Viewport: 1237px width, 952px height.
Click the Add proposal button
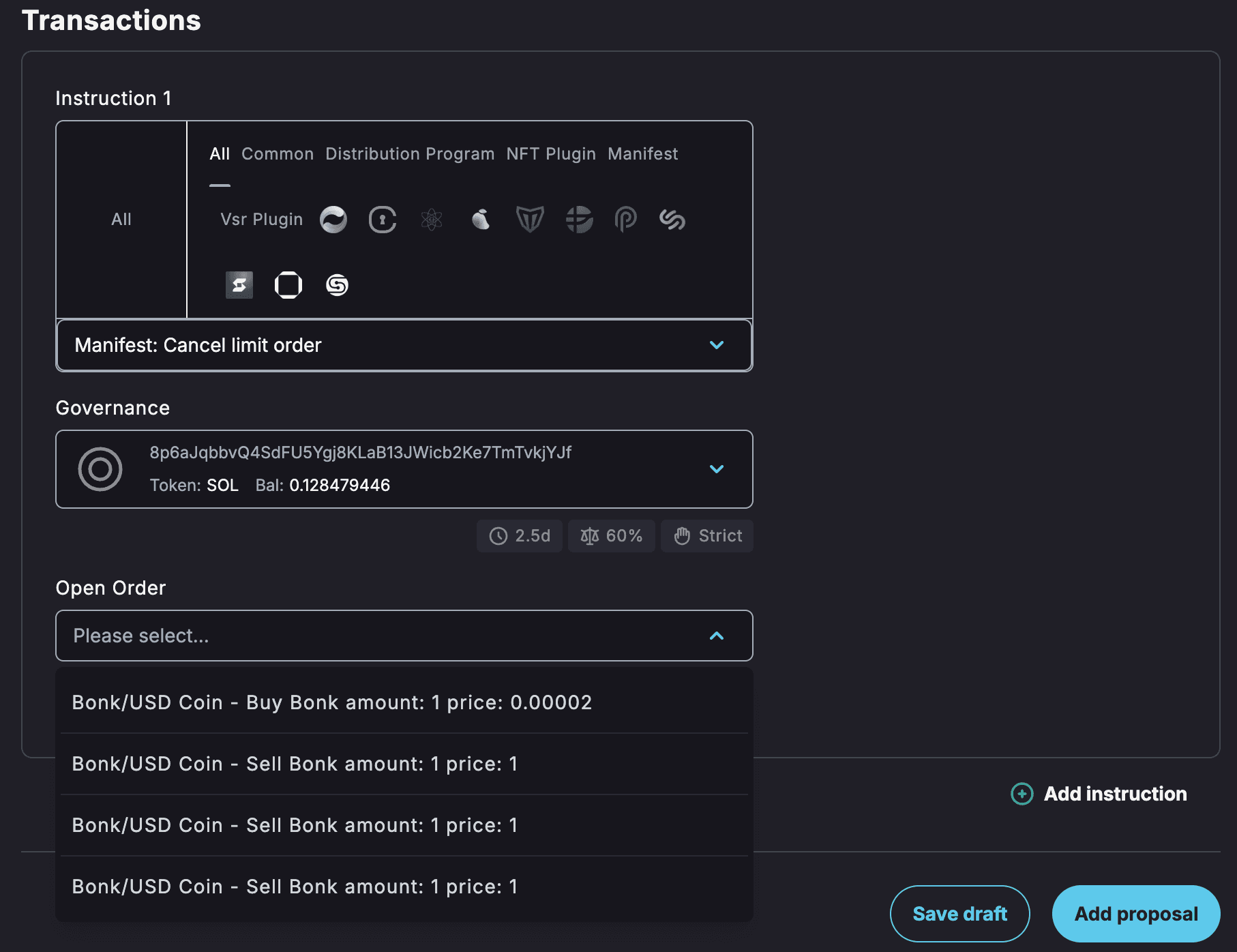coord(1135,914)
